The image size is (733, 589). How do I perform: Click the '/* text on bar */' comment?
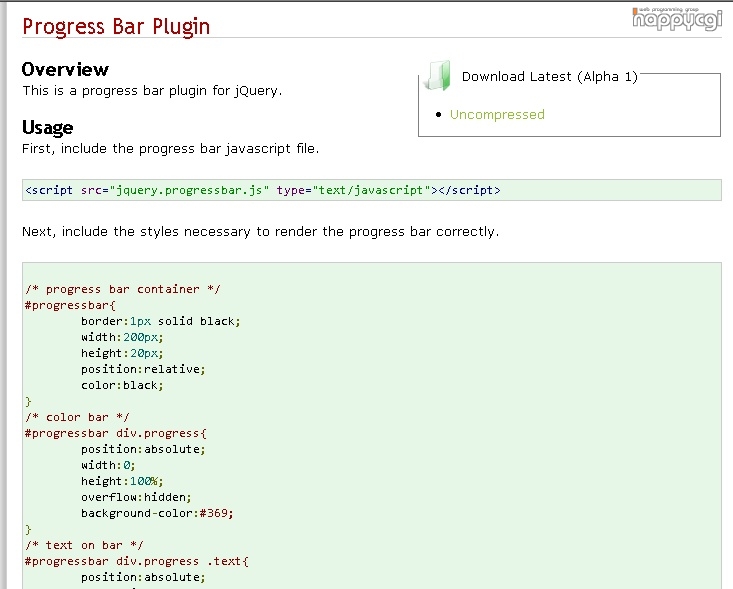tap(84, 545)
